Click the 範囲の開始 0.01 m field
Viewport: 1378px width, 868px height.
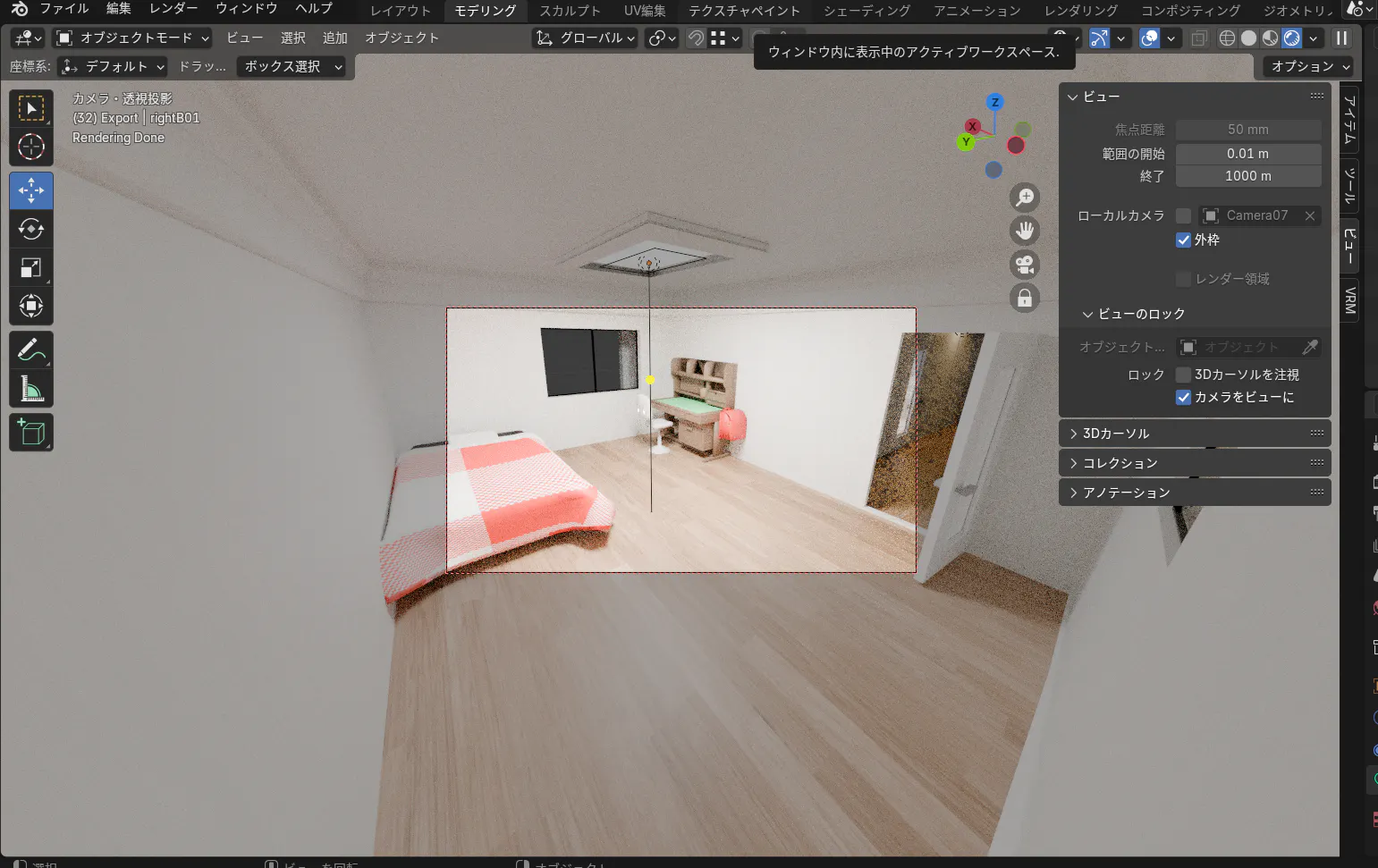point(1247,154)
